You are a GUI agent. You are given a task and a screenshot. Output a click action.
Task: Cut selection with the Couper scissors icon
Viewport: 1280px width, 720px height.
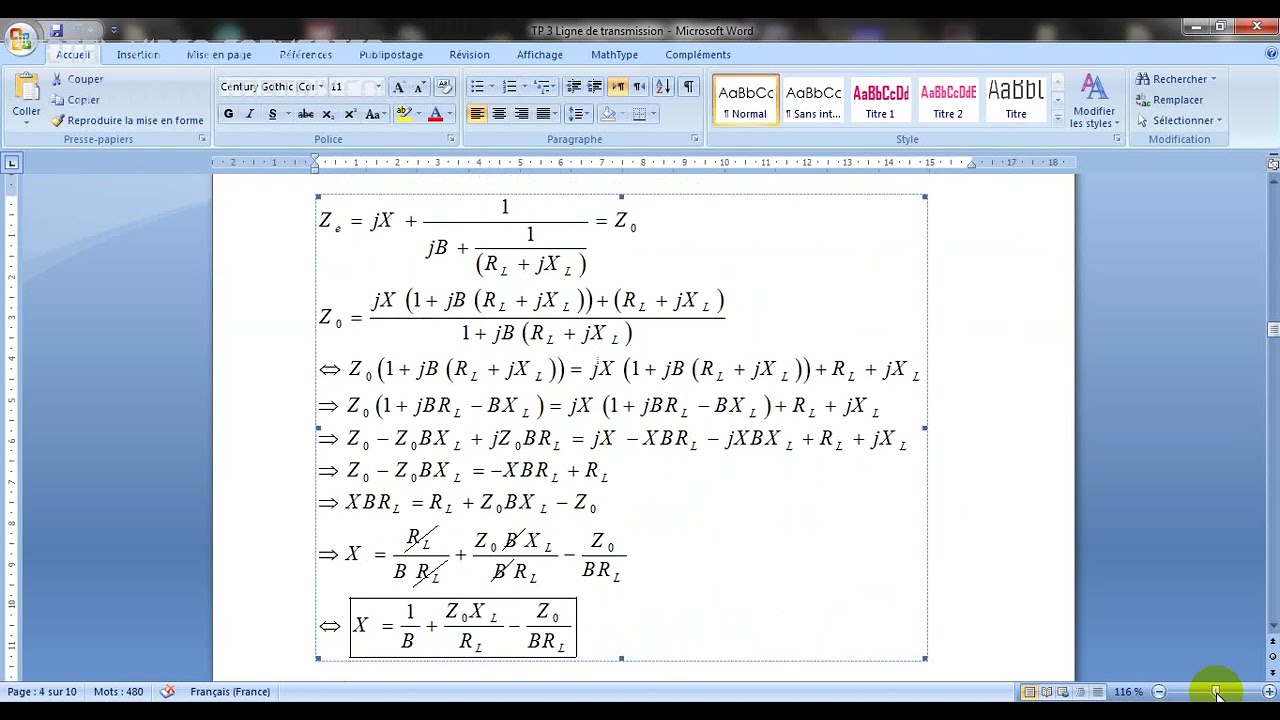click(57, 79)
